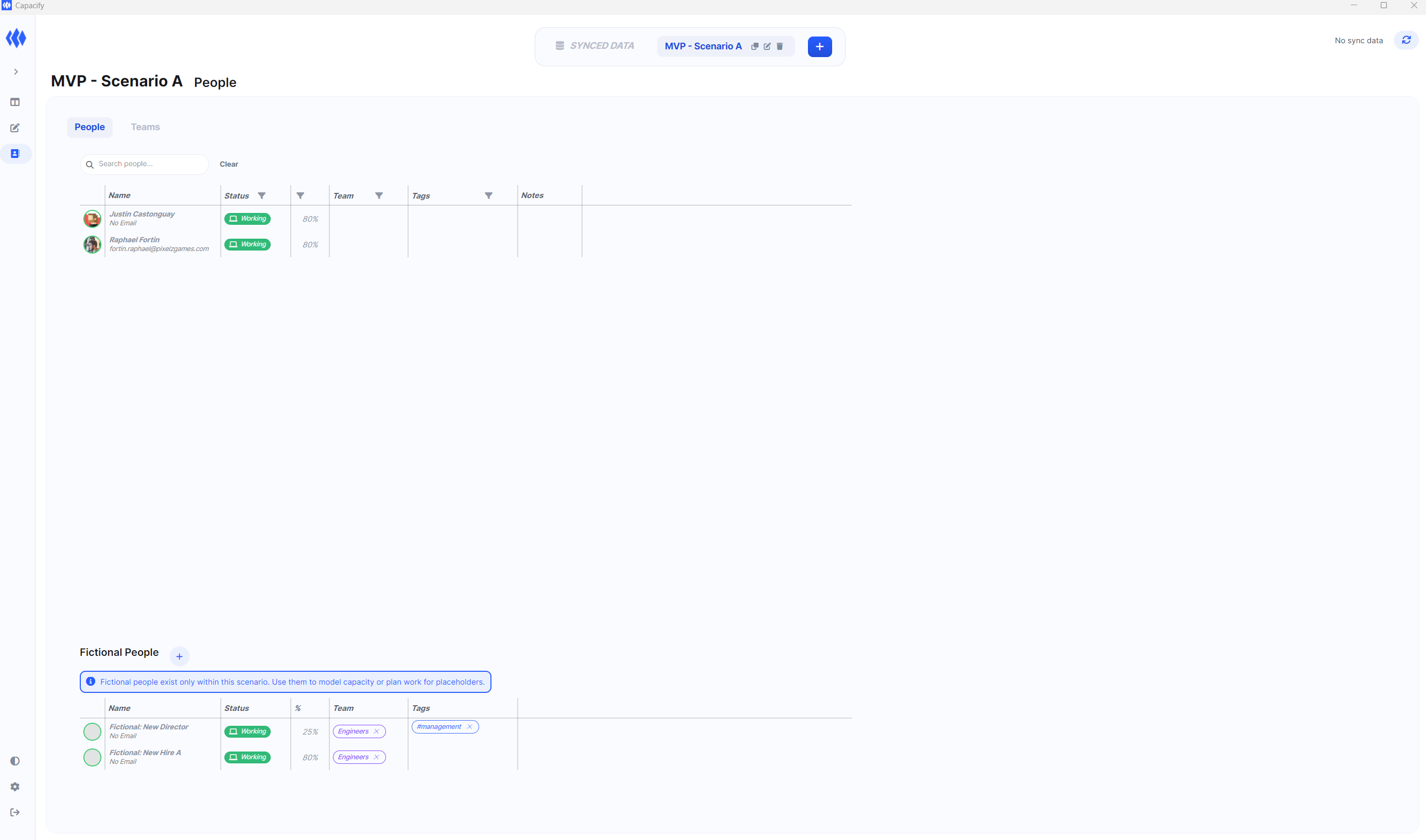Open the settings gear in the sidebar
This screenshot has width=1426, height=840.
15,787
